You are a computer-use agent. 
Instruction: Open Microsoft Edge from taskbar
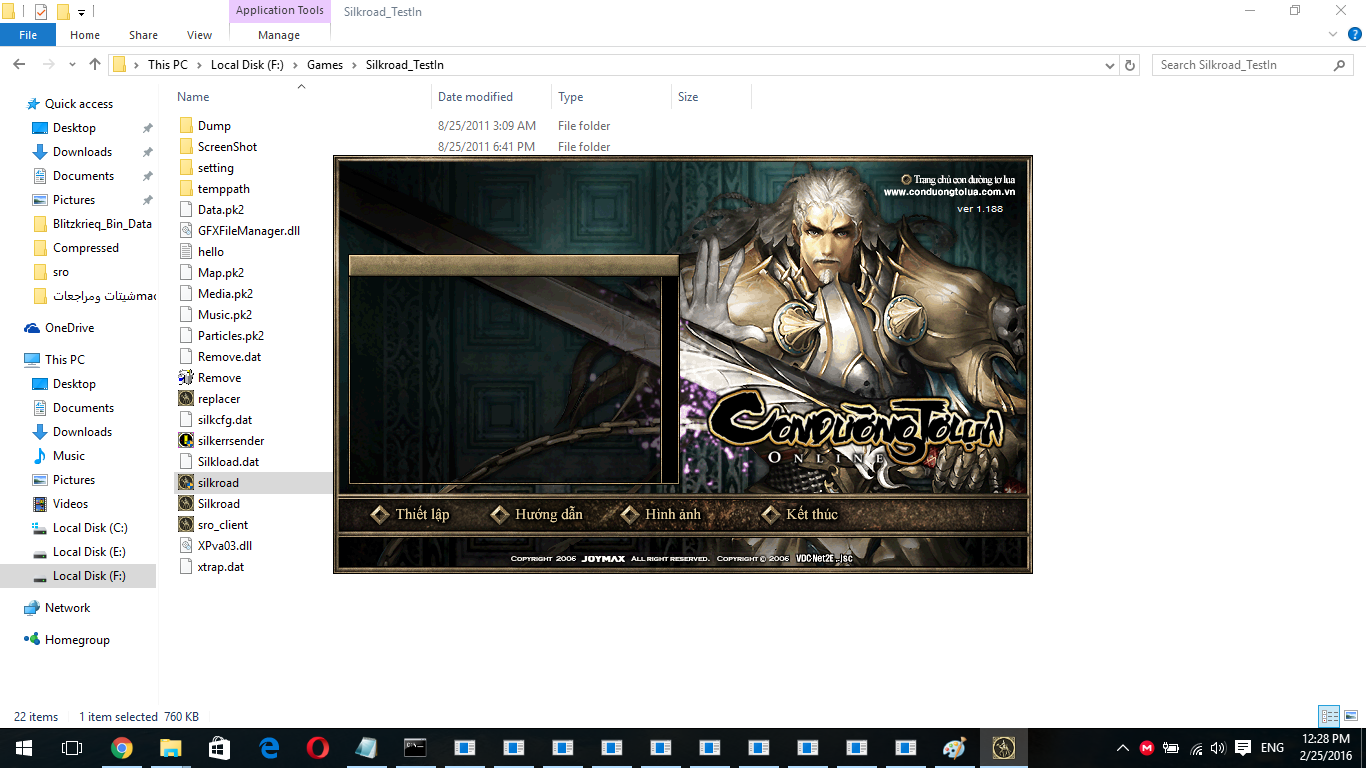[x=268, y=748]
